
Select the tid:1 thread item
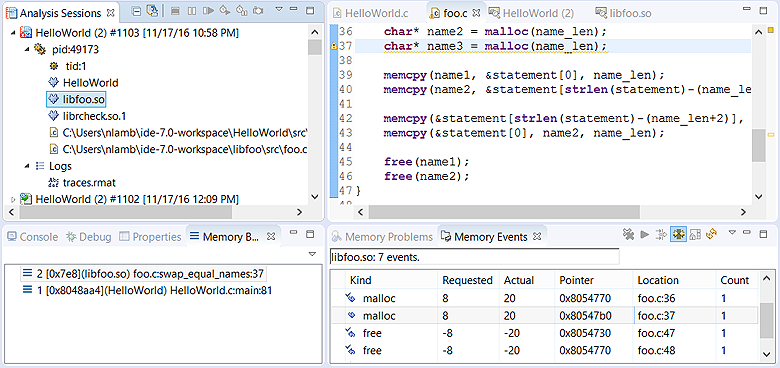click(x=77, y=66)
